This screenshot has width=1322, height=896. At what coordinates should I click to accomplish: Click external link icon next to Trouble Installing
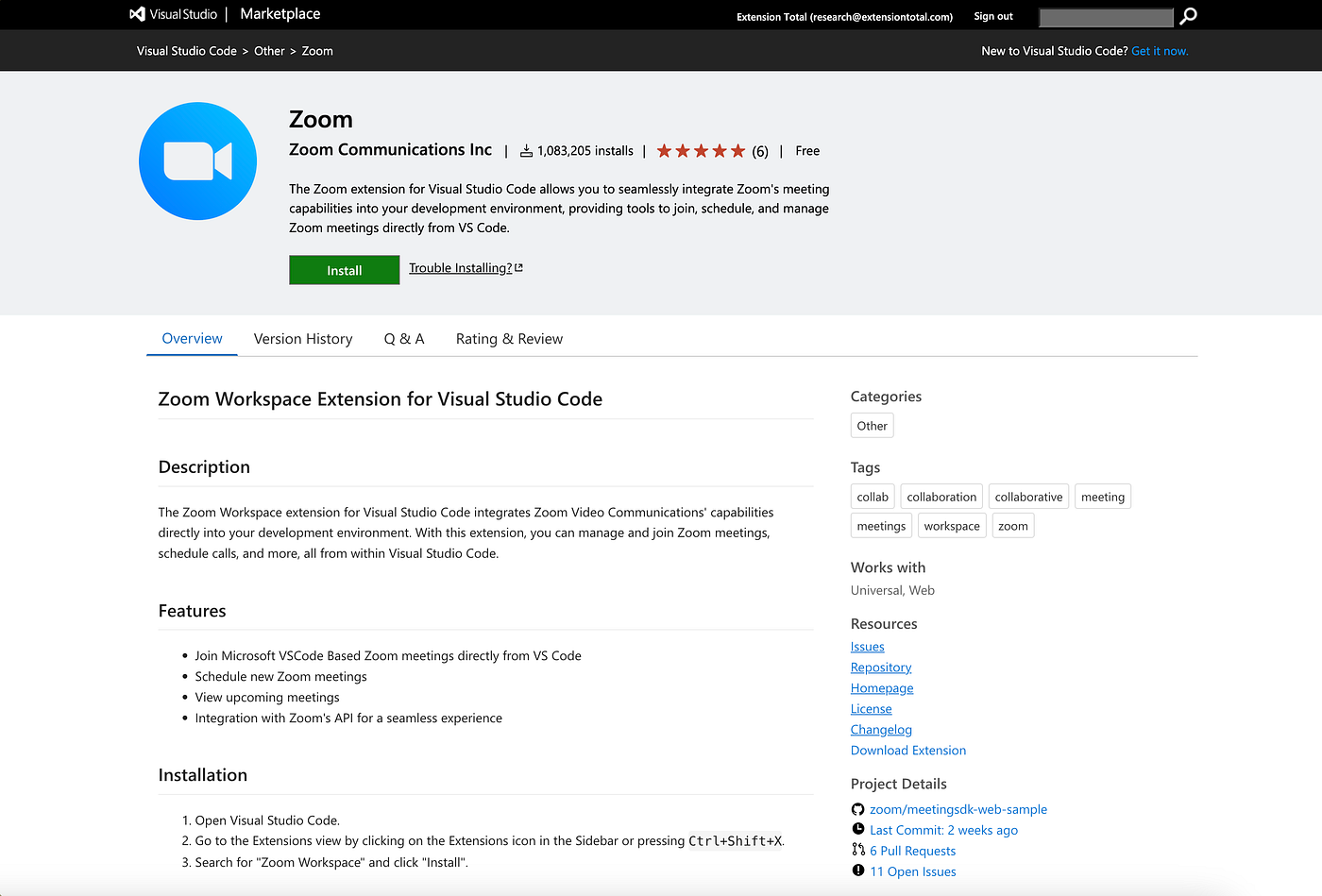pyautogui.click(x=518, y=268)
